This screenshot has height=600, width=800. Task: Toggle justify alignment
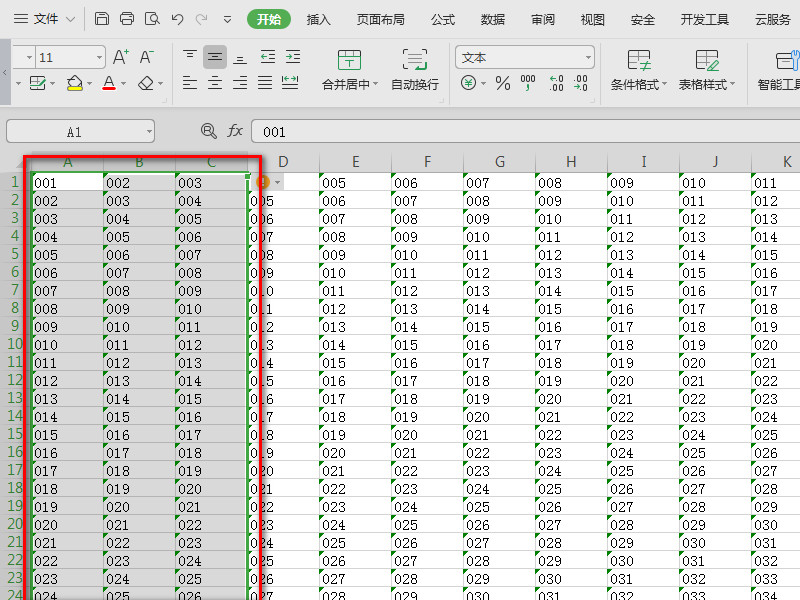(x=265, y=82)
